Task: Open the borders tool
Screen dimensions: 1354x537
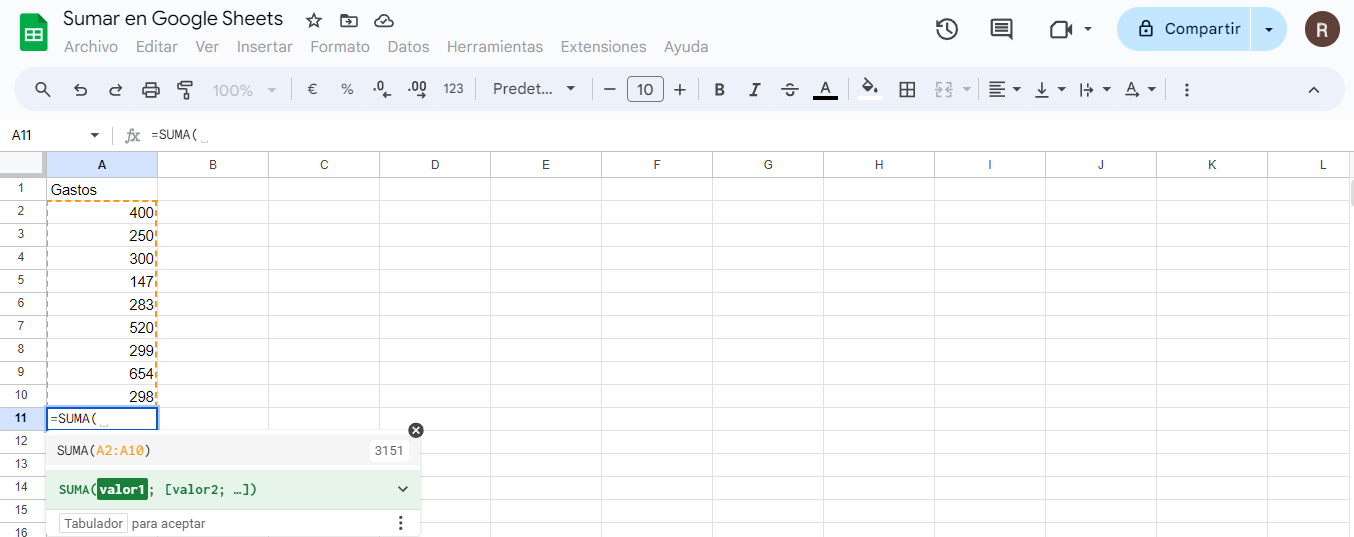Action: point(907,89)
